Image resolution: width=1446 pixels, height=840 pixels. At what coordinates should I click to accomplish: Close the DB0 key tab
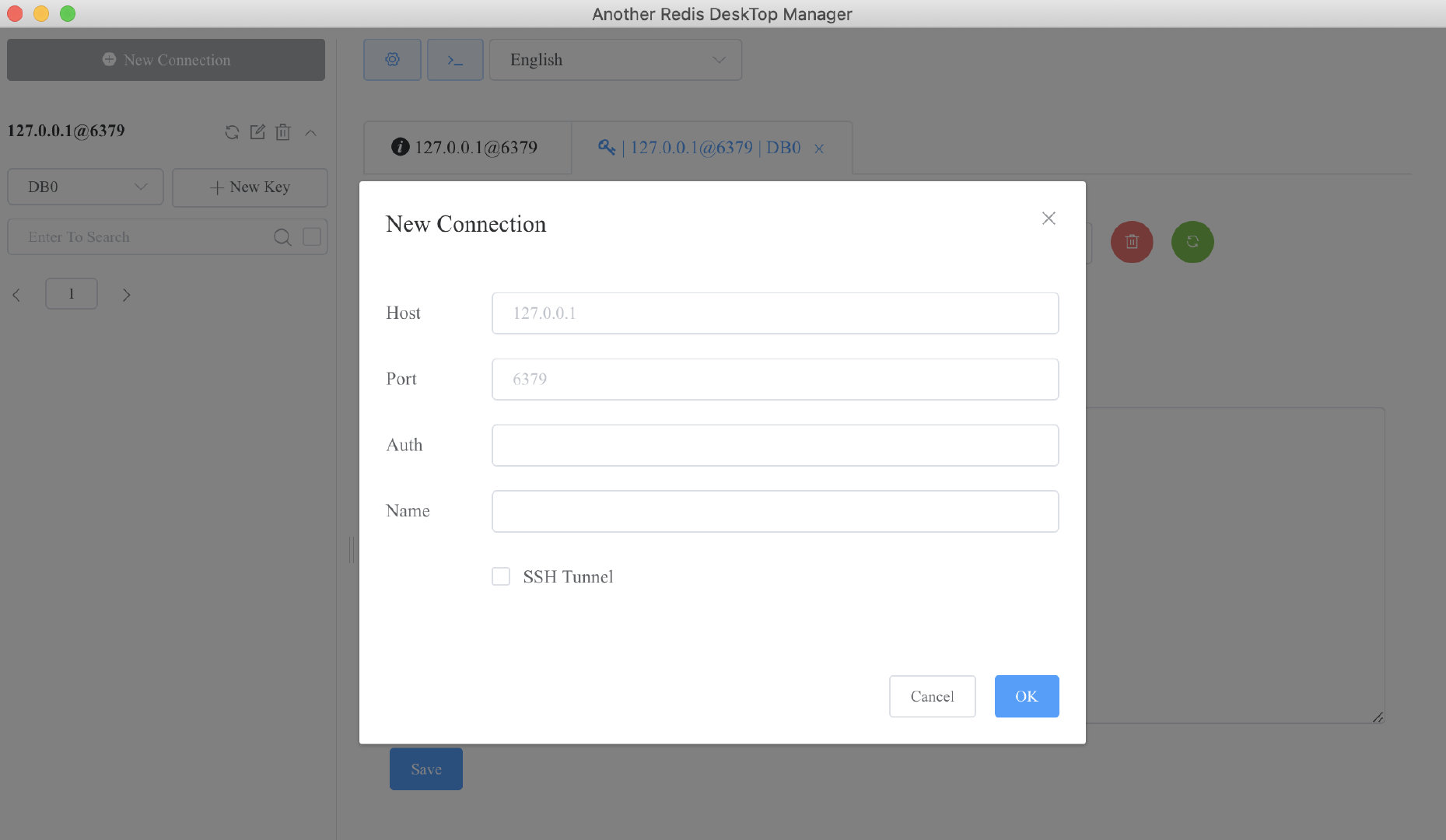pos(819,149)
